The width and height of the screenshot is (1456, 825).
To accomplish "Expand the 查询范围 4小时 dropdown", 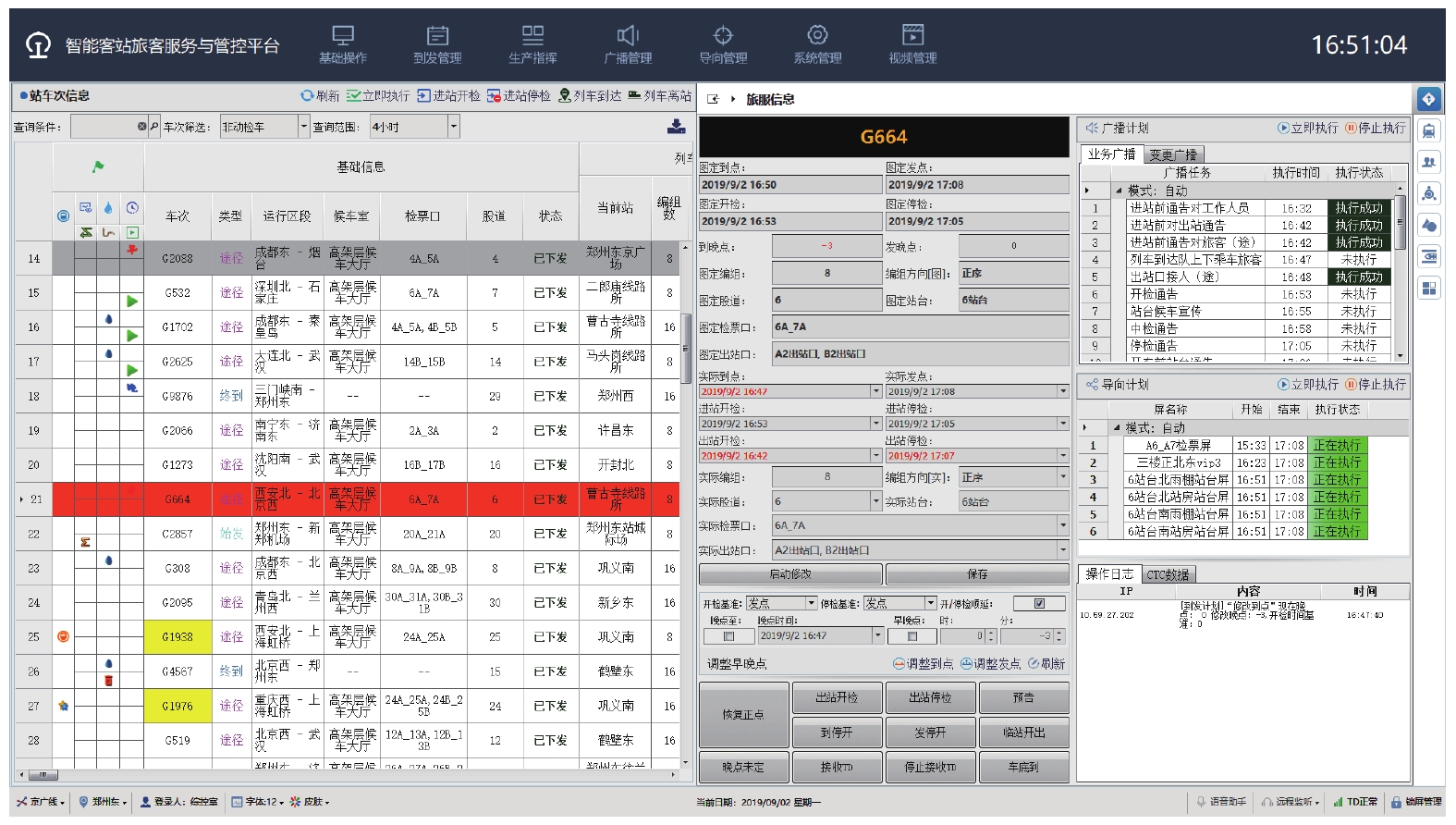I will pyautogui.click(x=453, y=127).
